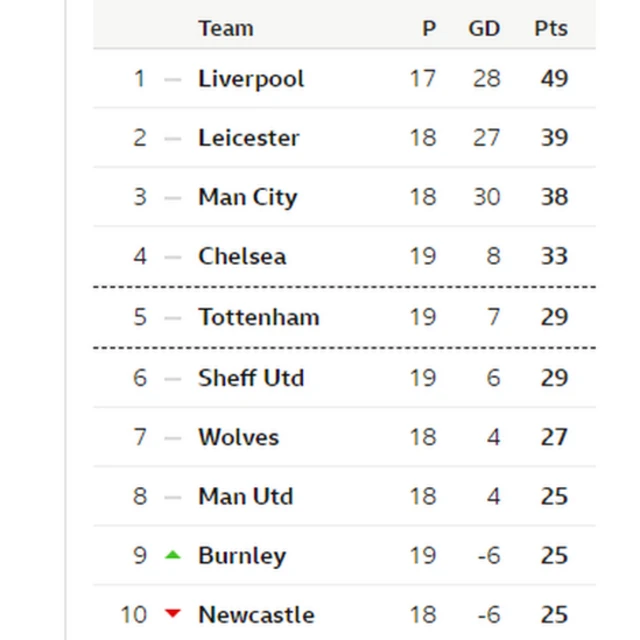Click the Team column header
640x640 pixels.
[x=225, y=28]
